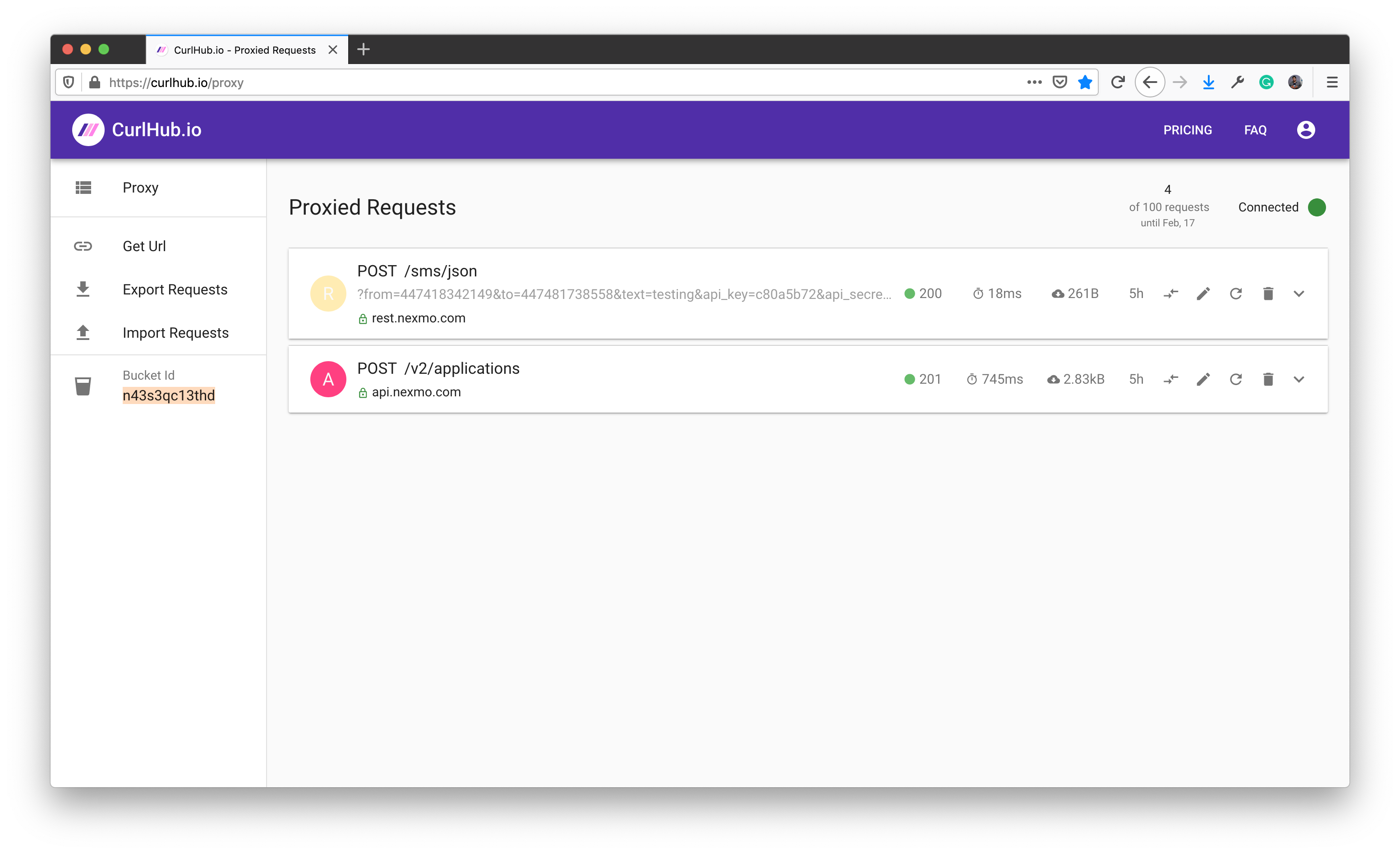Click the blue bookmark star icon
The image size is (1400, 854).
click(x=1085, y=83)
